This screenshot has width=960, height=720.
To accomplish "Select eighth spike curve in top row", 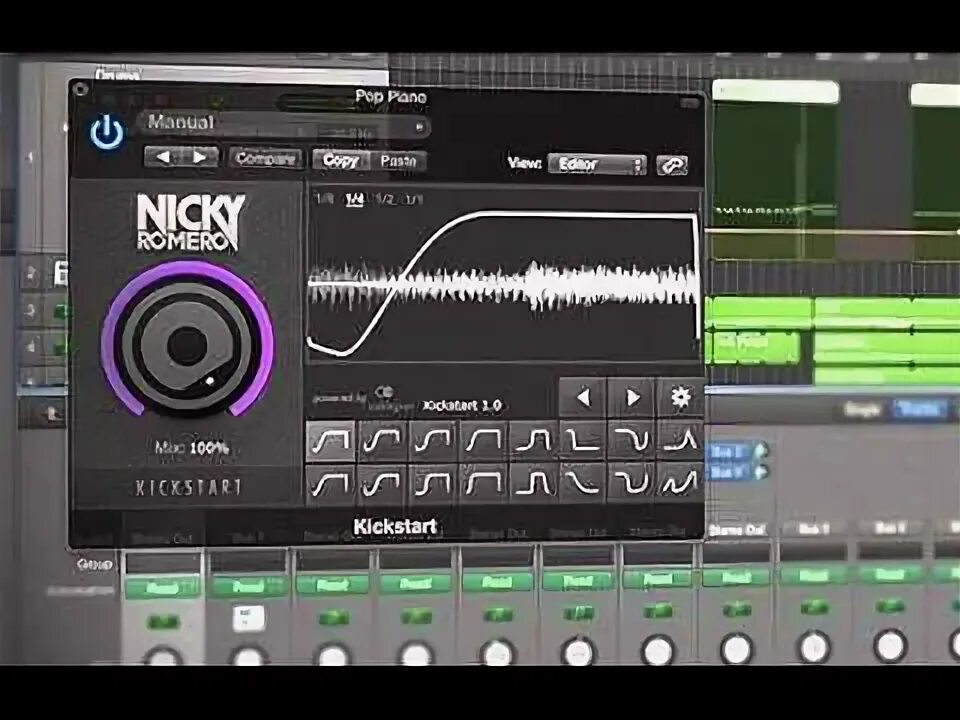I will click(680, 441).
